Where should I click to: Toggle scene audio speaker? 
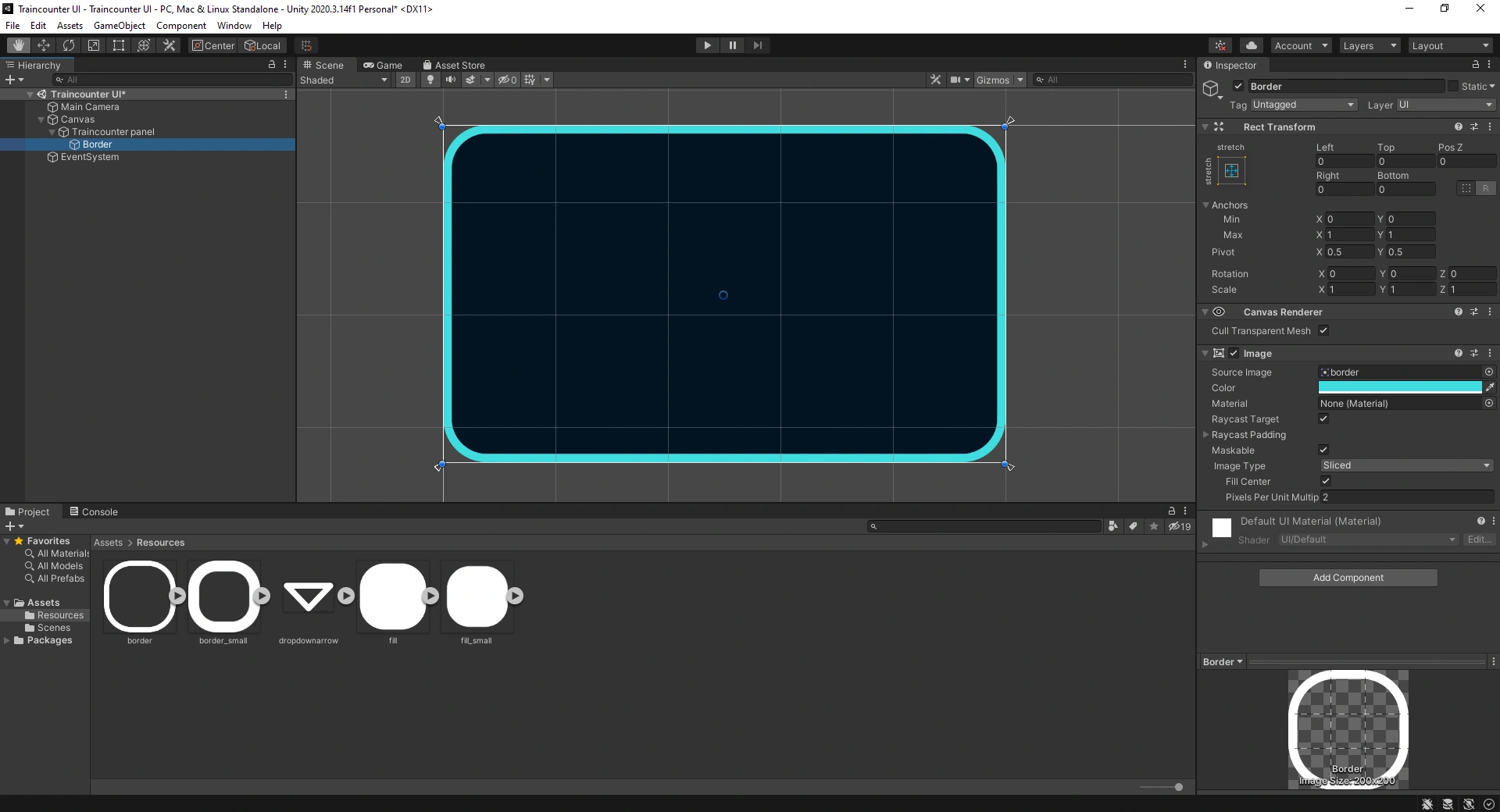pos(451,80)
